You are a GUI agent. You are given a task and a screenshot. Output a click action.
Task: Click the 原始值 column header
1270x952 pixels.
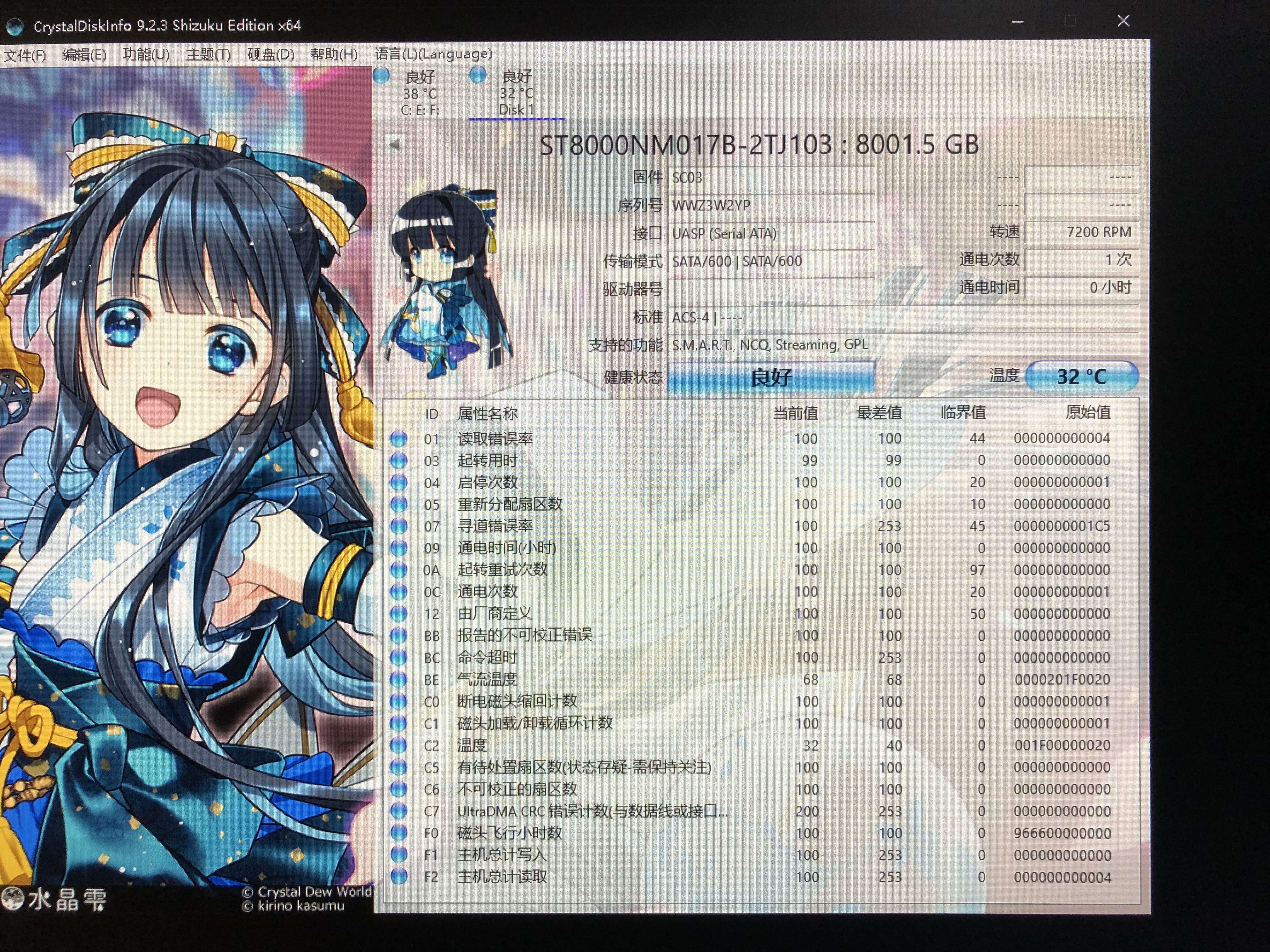point(1087,411)
